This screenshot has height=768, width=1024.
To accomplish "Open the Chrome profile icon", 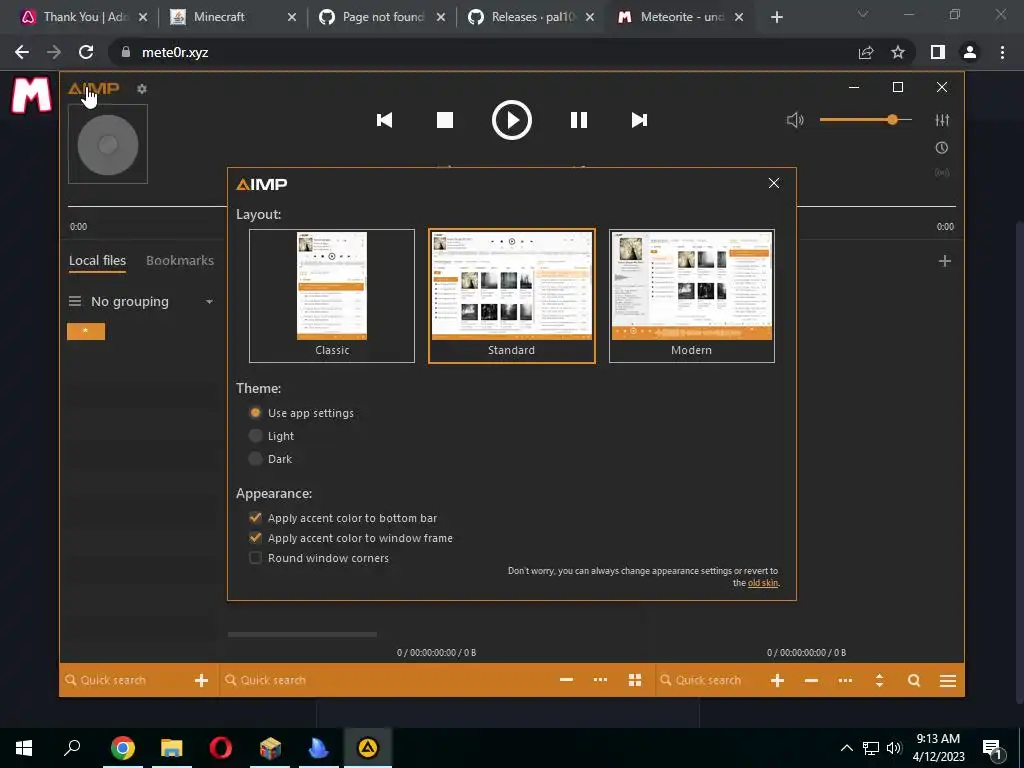I will pos(970,52).
